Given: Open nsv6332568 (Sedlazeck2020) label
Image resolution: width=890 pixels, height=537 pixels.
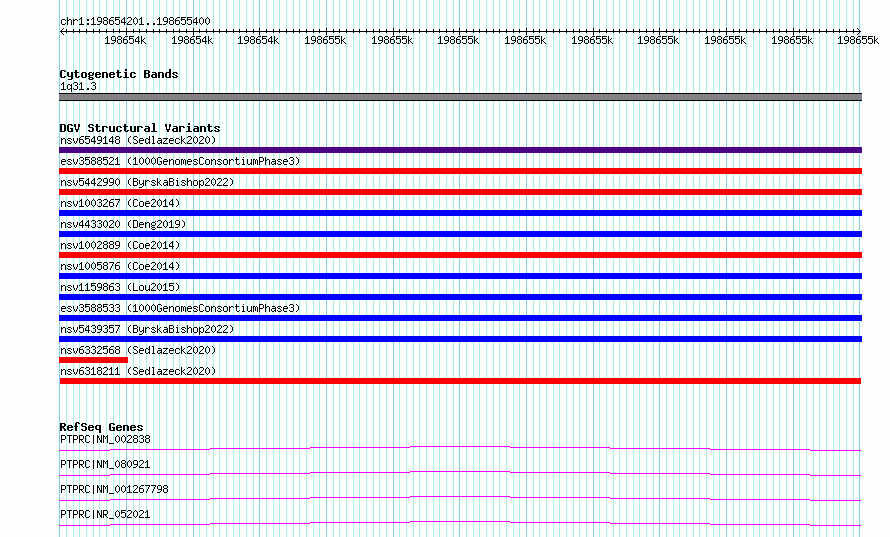Looking at the screenshot, I should pos(138,350).
